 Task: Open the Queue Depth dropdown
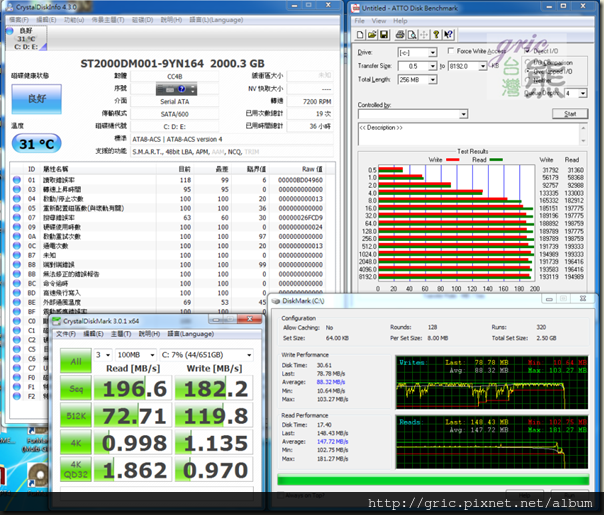pyautogui.click(x=583, y=93)
